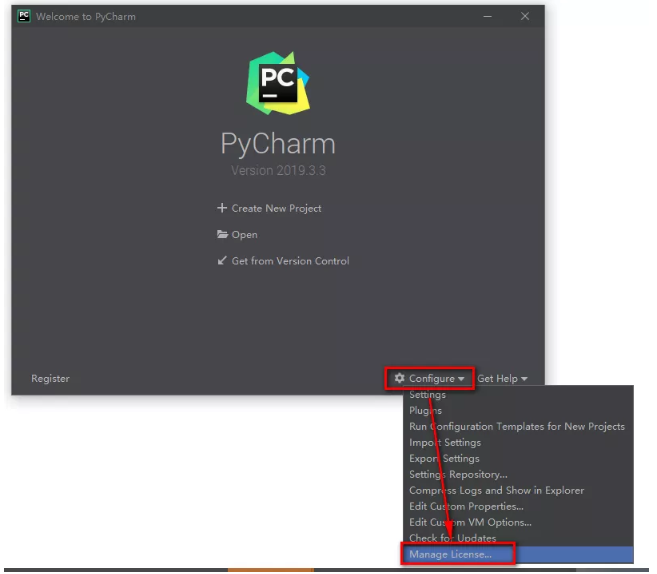The height and width of the screenshot is (574, 657).
Task: Create New Project
Action: point(277,208)
